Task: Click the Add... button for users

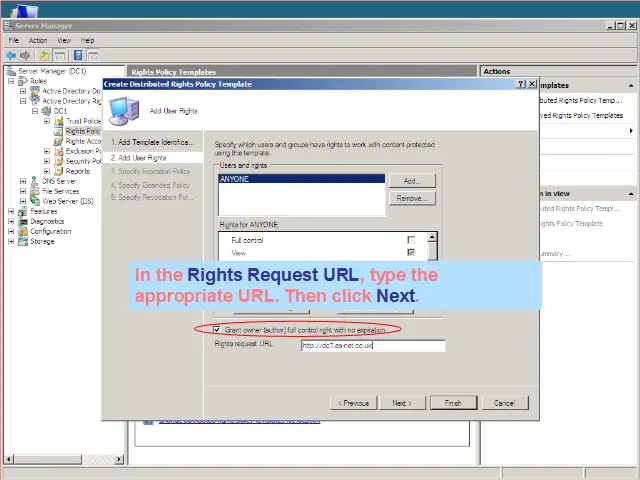Action: [412, 181]
